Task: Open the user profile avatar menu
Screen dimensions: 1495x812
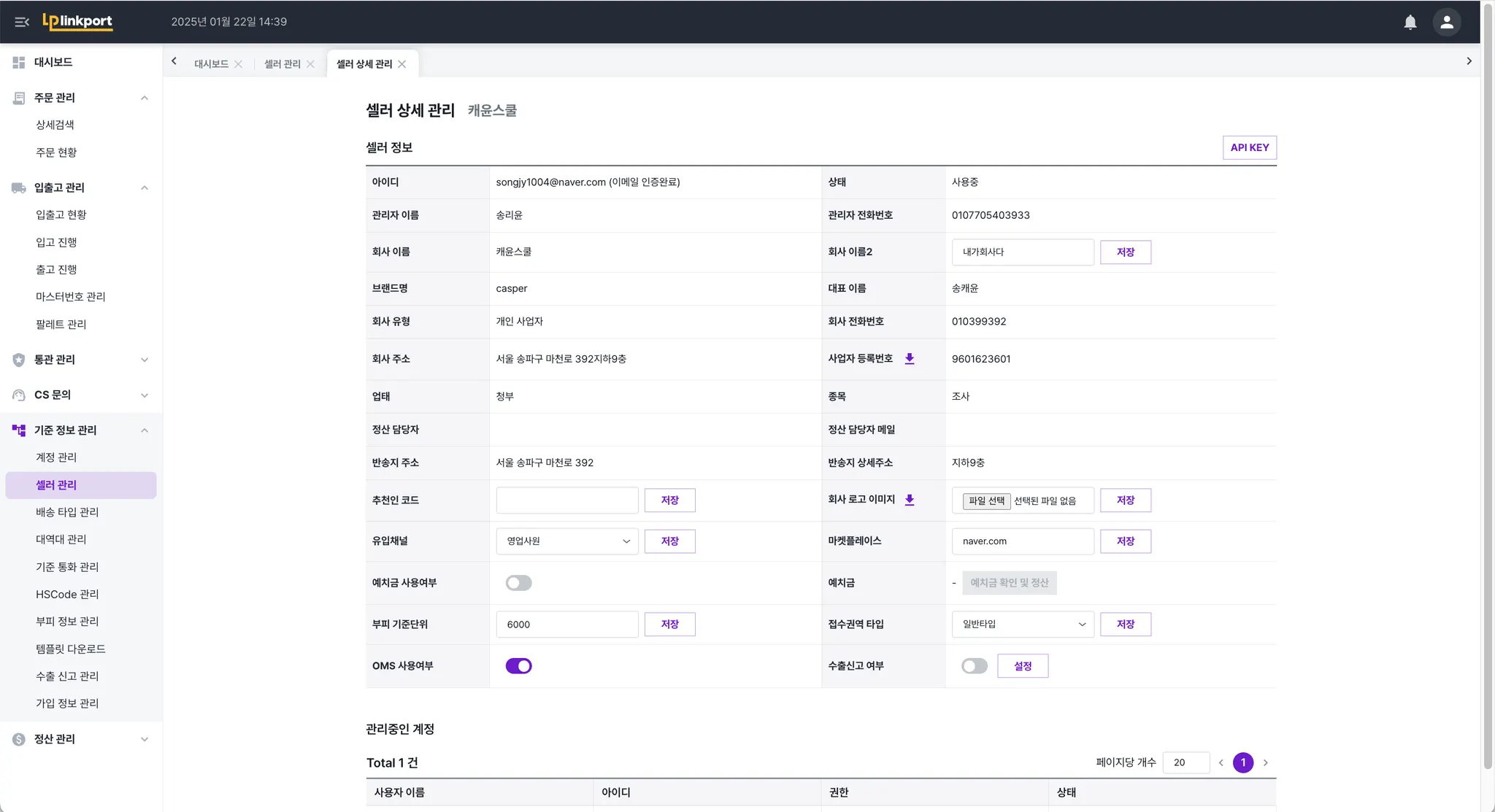Action: (x=1446, y=22)
